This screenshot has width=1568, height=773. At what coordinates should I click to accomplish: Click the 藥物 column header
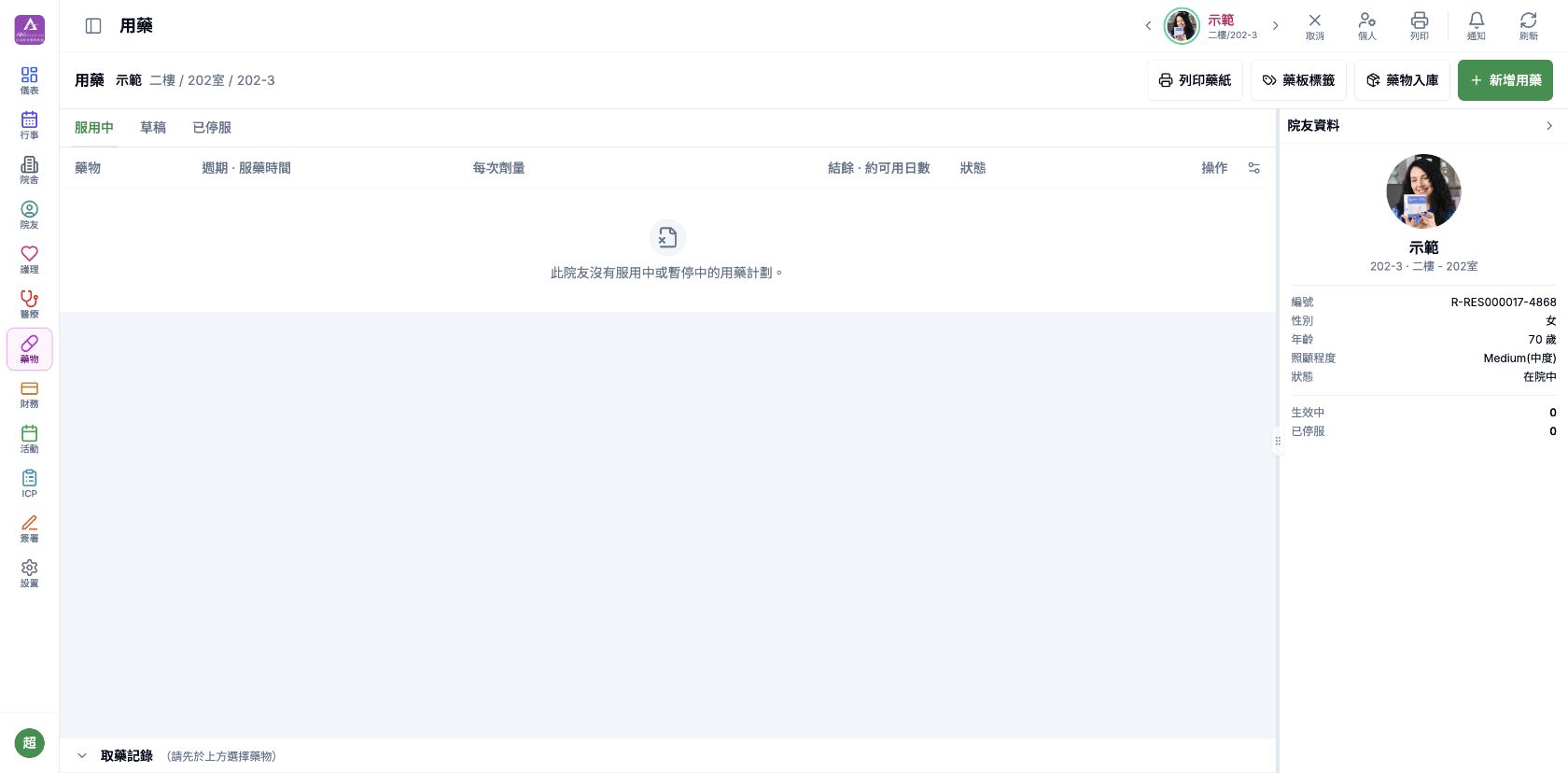88,168
